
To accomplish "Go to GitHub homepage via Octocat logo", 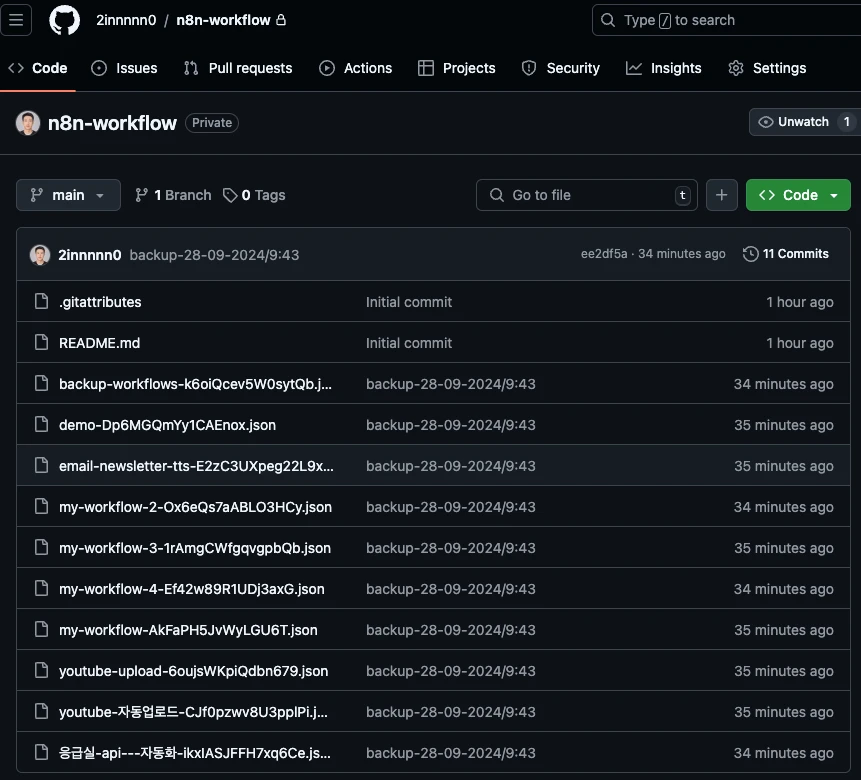I will coord(64,20).
